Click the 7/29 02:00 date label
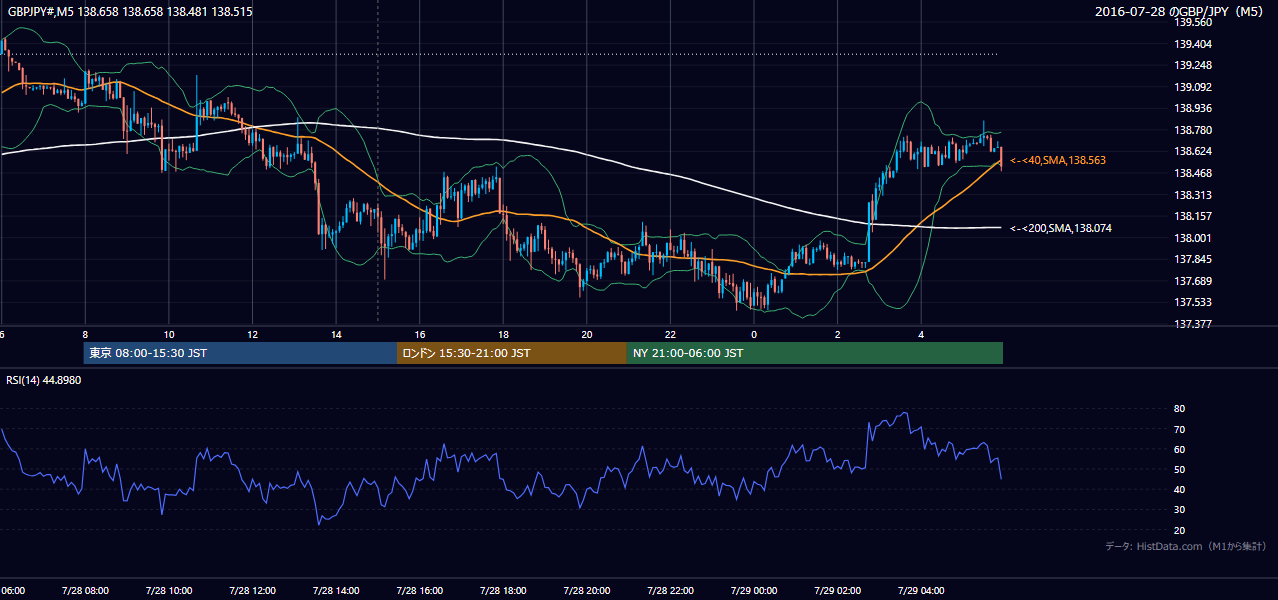The height and width of the screenshot is (600, 1278). pyautogui.click(x=837, y=590)
